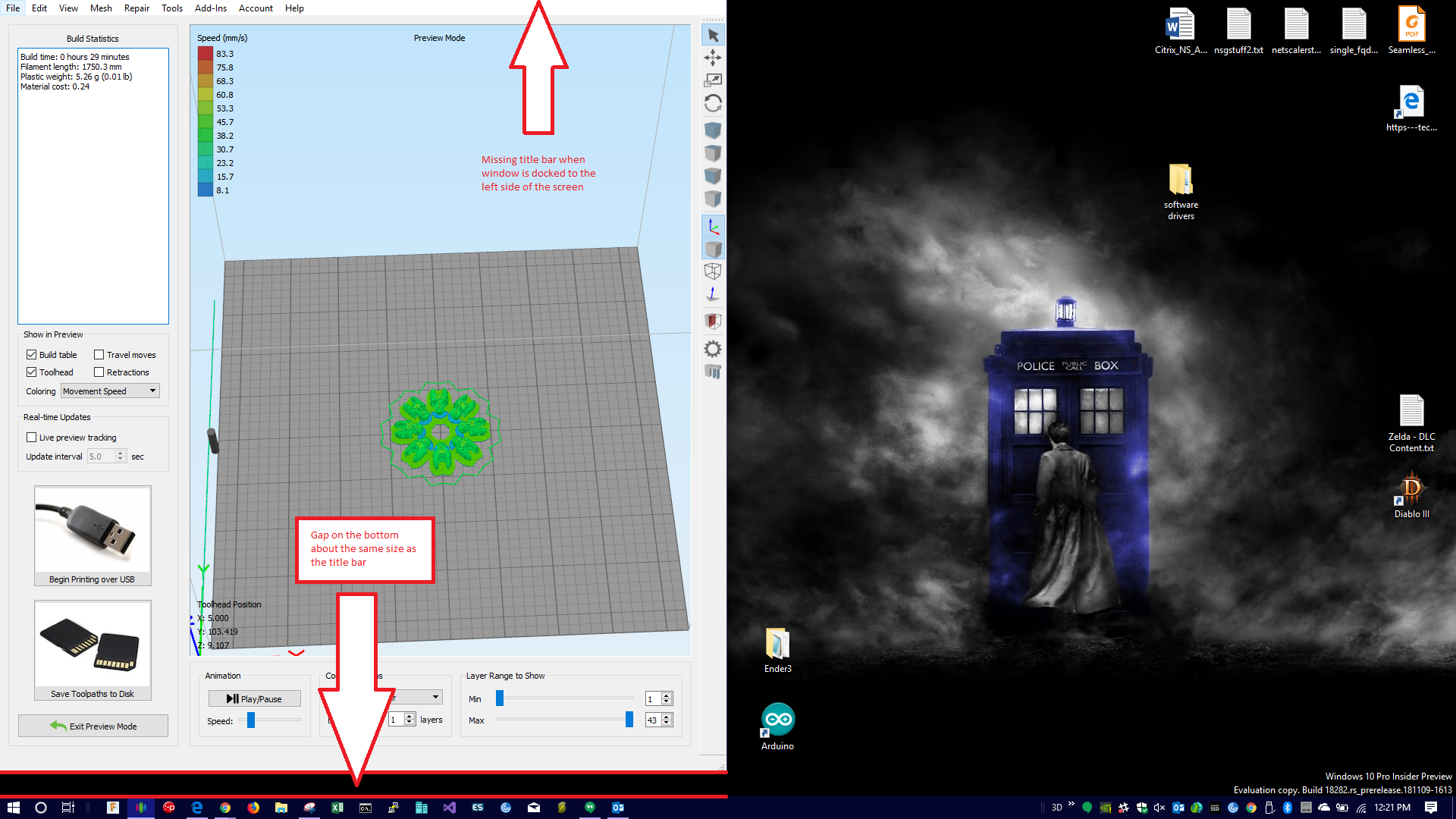This screenshot has width=1456, height=819.
Task: Click the Min layer range stepper arrows
Action: pyautogui.click(x=667, y=699)
